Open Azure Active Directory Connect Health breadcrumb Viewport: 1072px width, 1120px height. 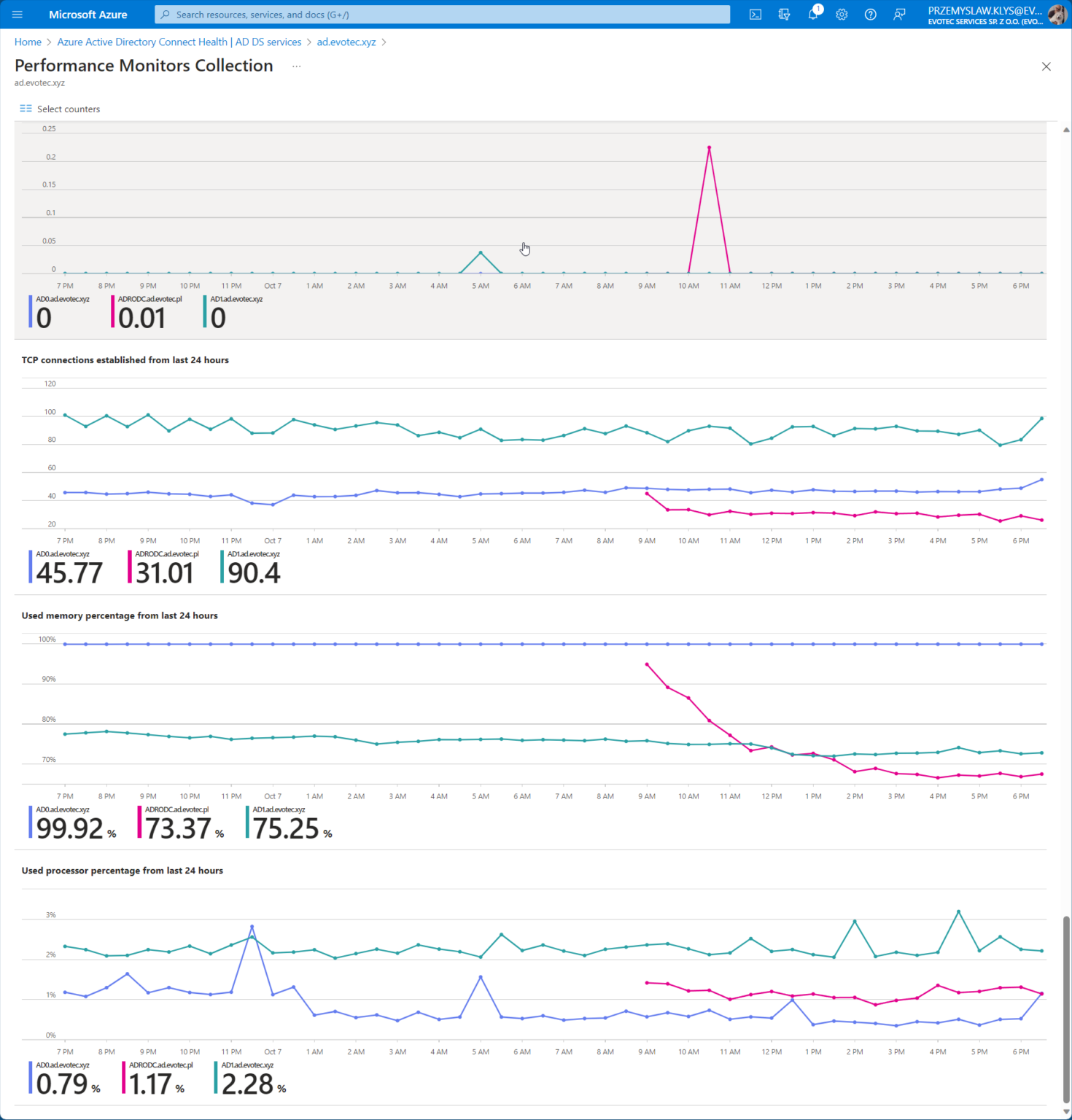[179, 42]
